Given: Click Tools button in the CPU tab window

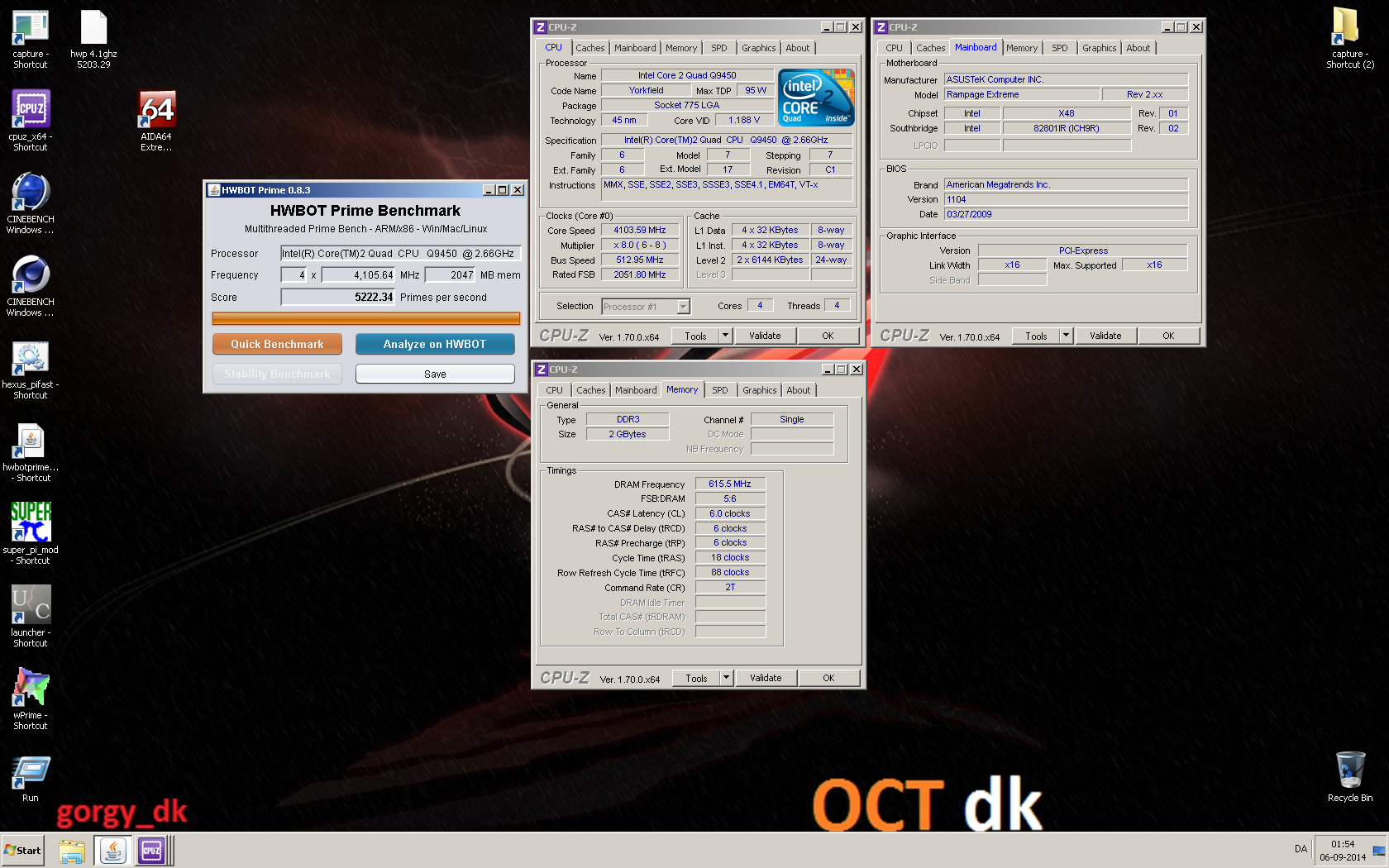Looking at the screenshot, I should pyautogui.click(x=695, y=336).
